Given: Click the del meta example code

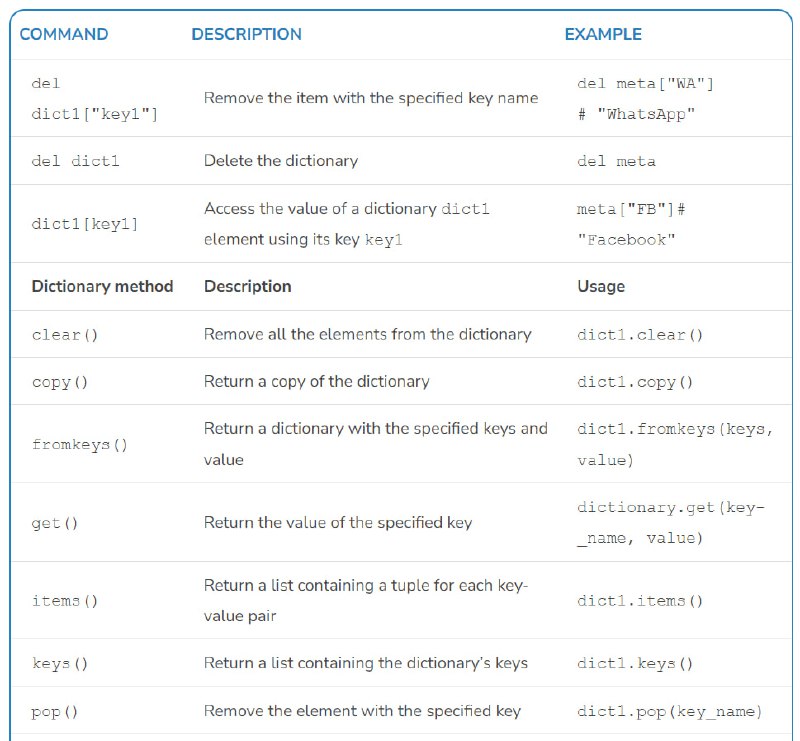Looking at the screenshot, I should click(x=616, y=161).
